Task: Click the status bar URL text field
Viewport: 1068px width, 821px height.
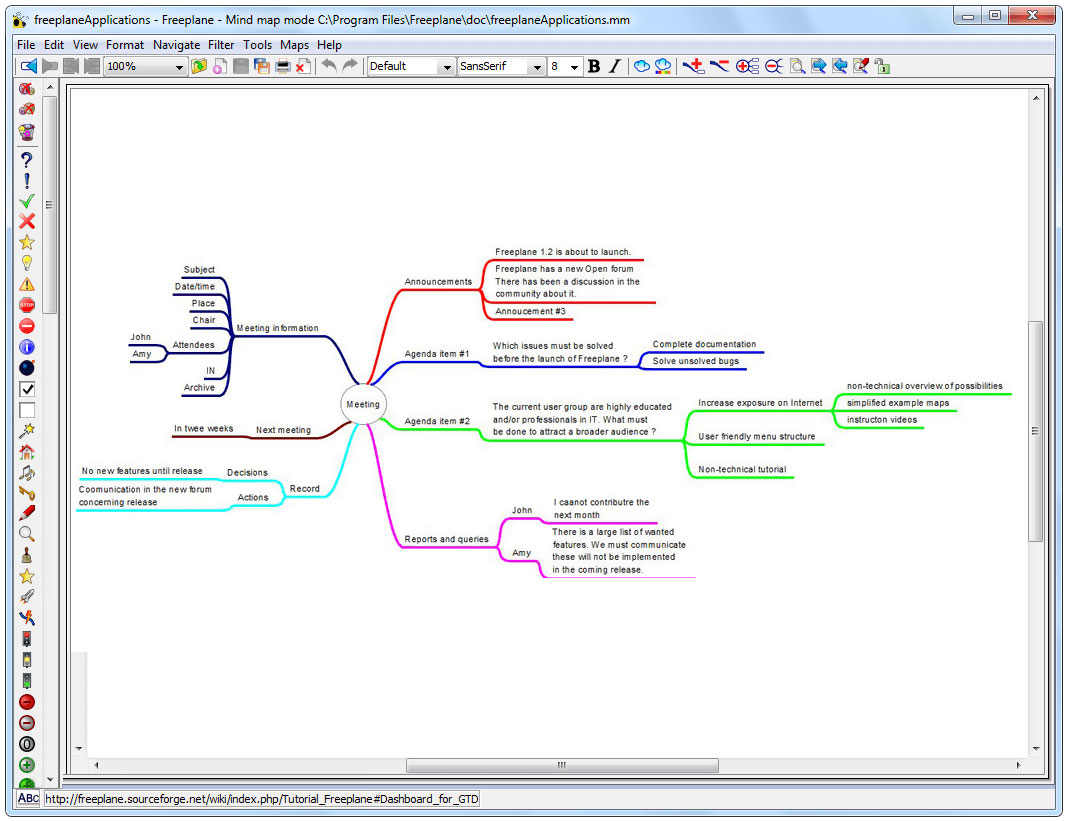Action: pos(262,799)
